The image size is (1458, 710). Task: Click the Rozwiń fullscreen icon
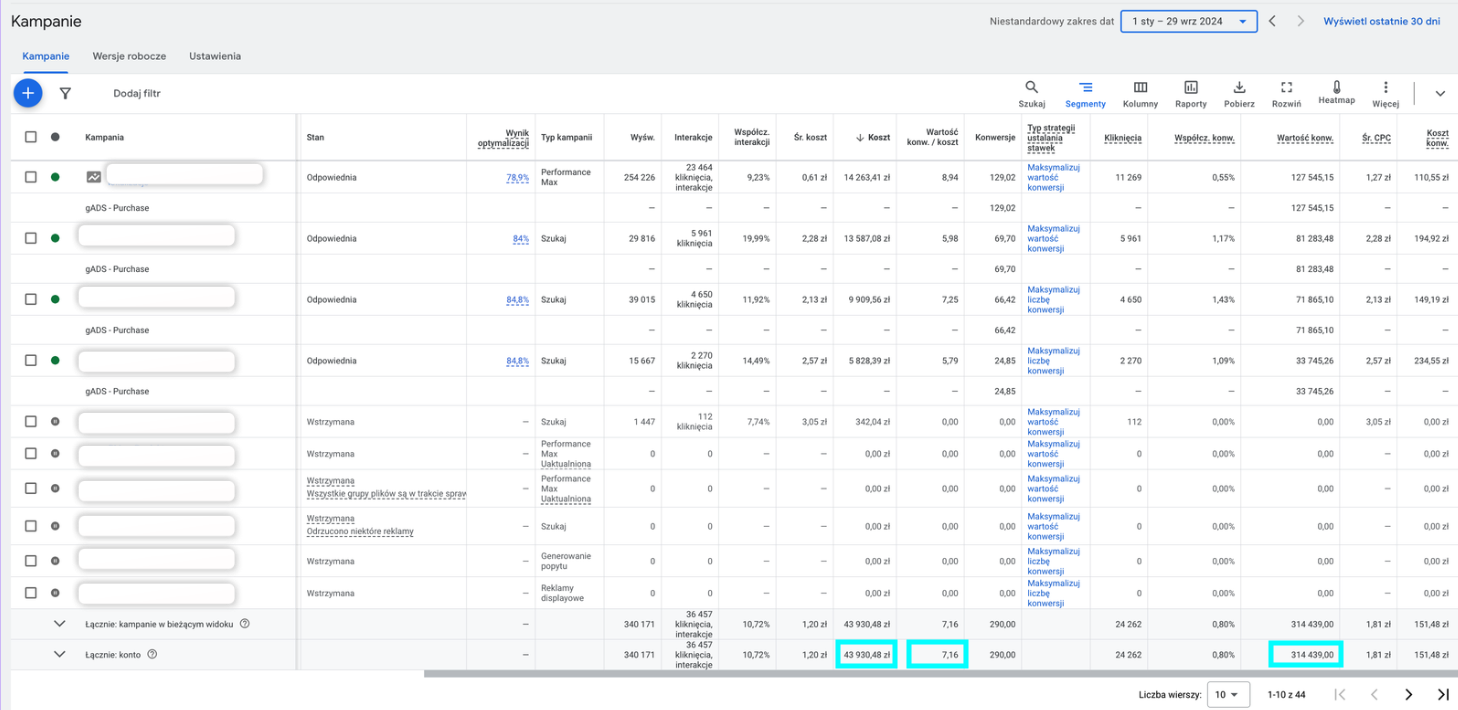(1286, 88)
